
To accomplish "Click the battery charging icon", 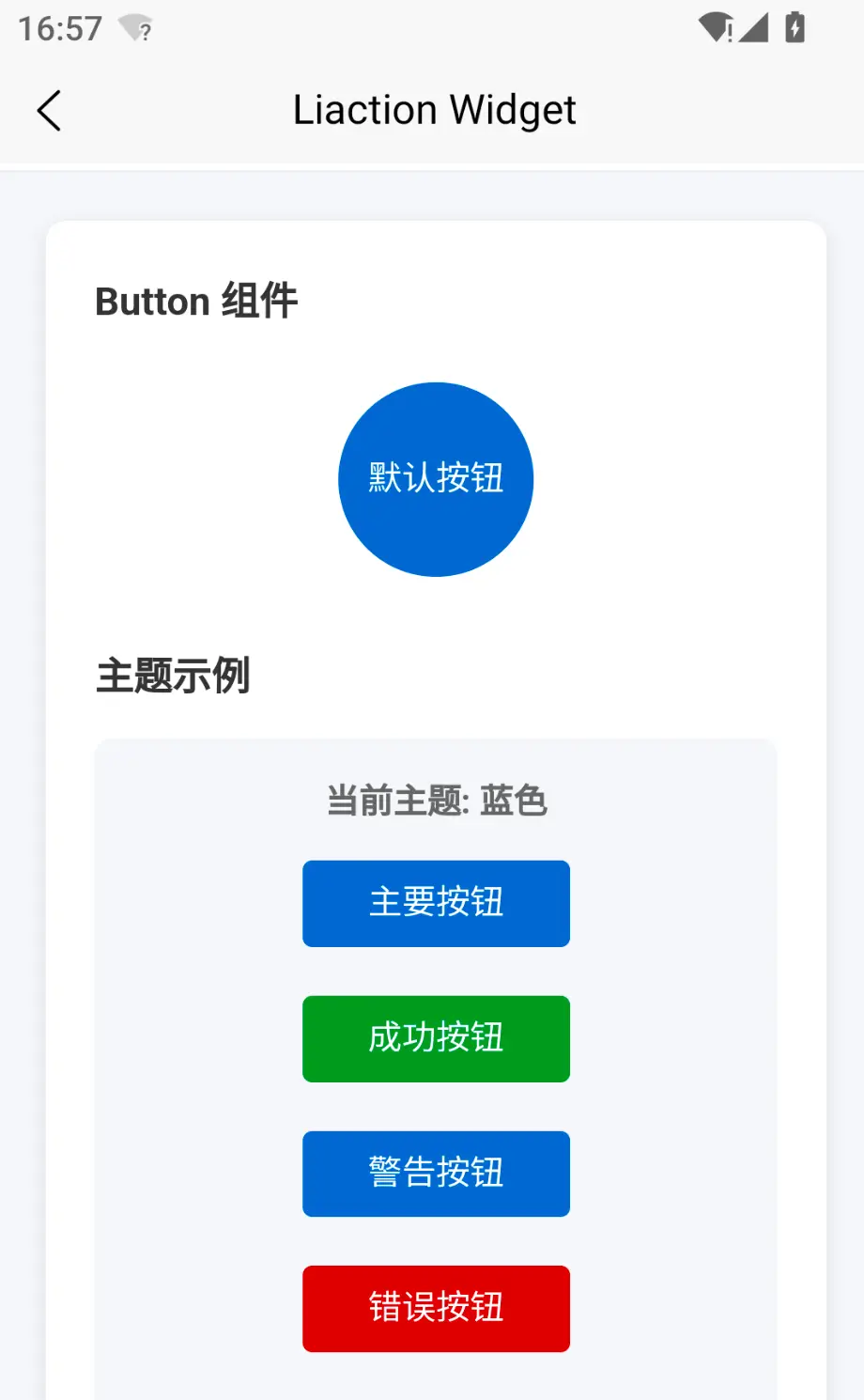I will coord(795,27).
